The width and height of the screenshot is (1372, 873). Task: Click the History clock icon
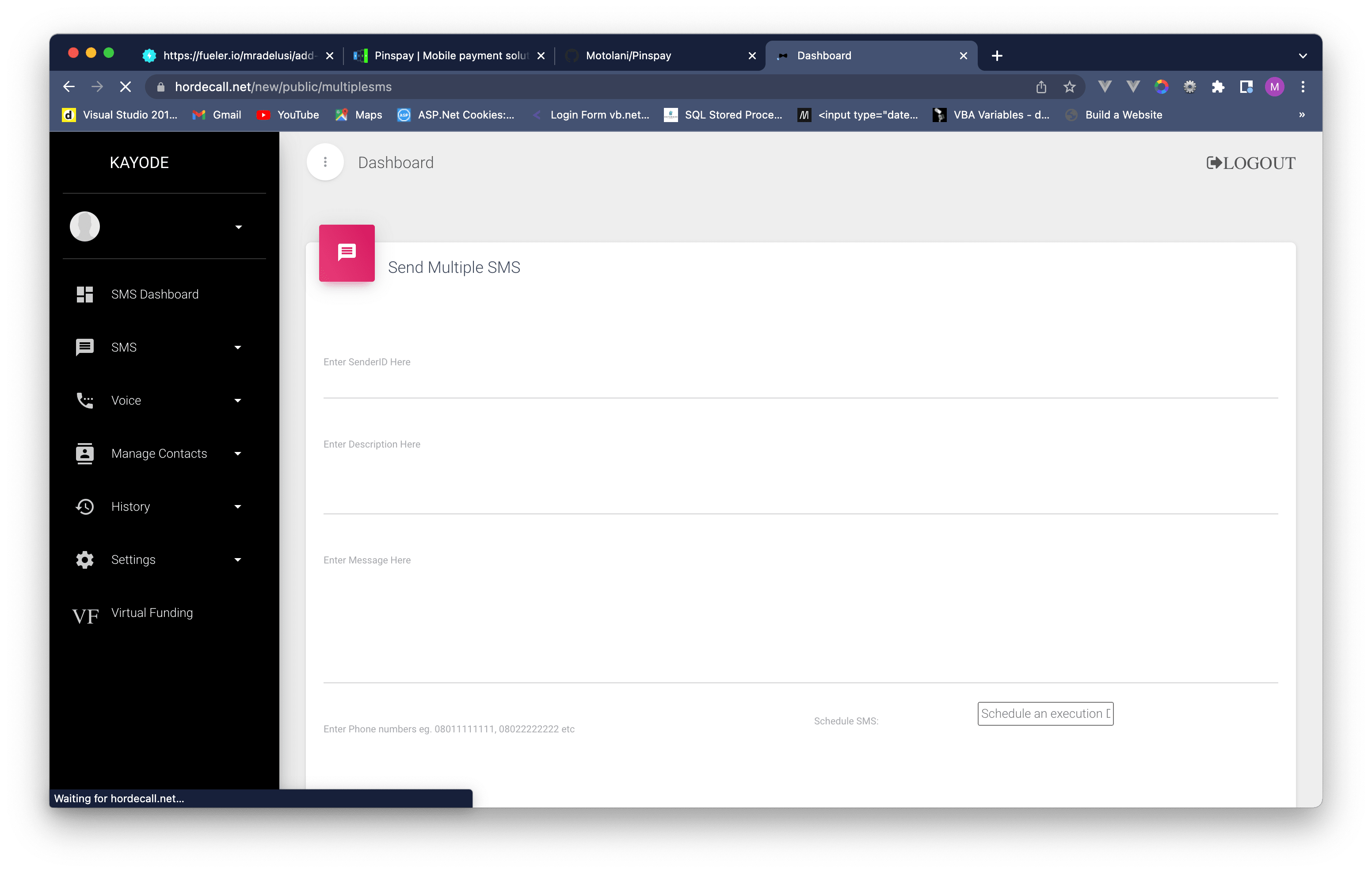[85, 506]
